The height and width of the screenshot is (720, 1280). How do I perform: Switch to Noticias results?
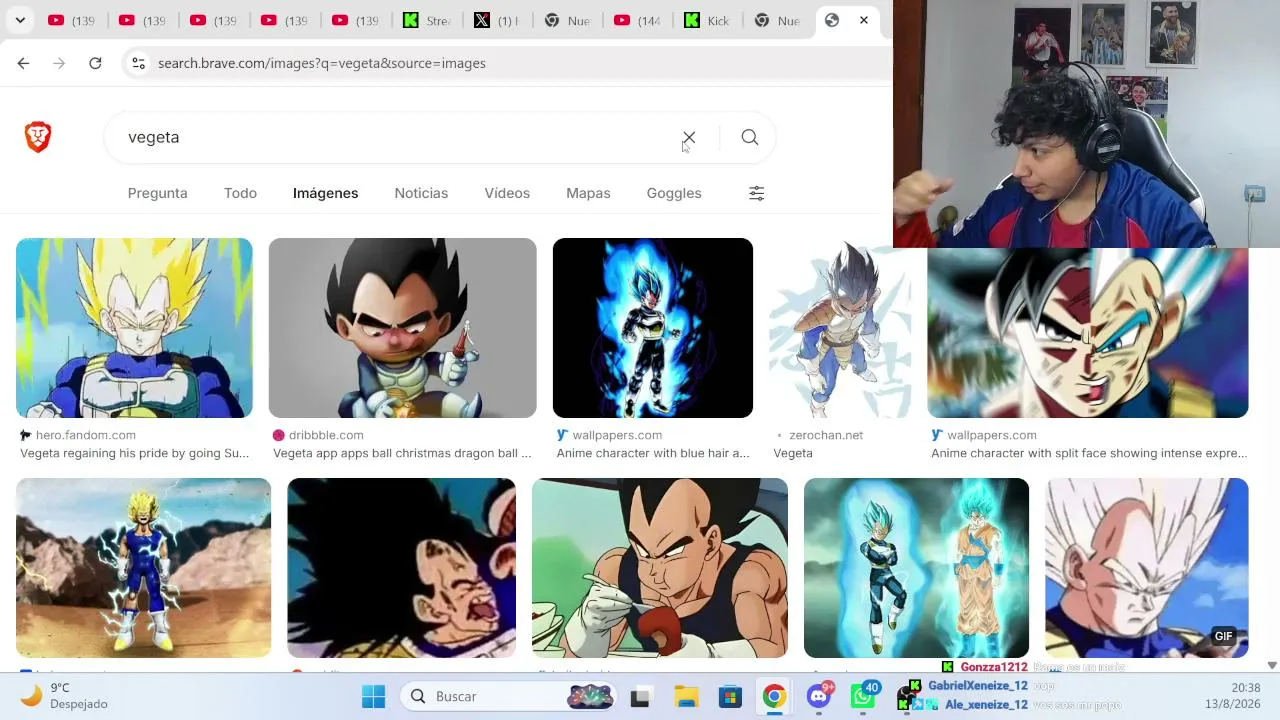pyautogui.click(x=421, y=193)
